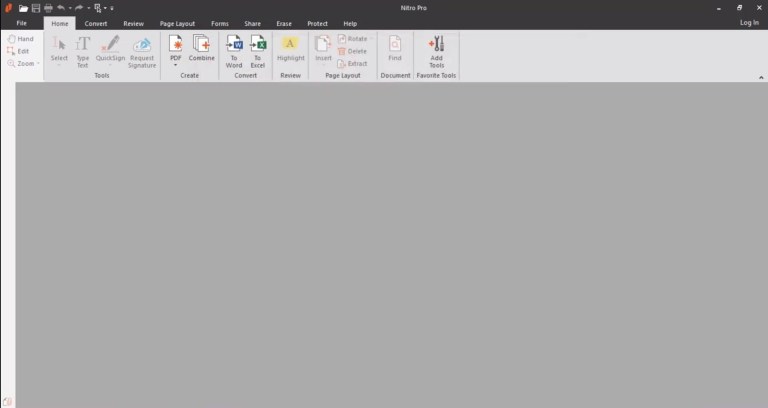Open the dropdown beside the select-tool quick access icon
This screenshot has width=768, height=408.
105,8
